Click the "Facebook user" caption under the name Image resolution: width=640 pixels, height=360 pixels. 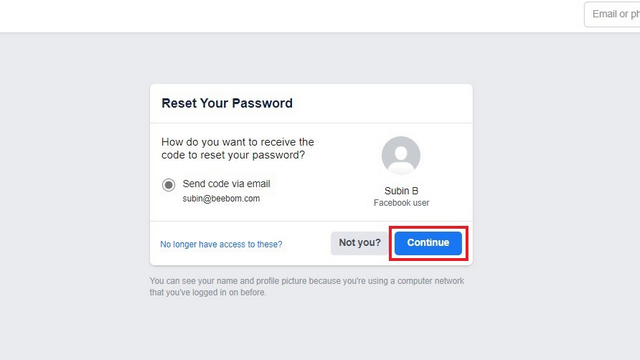(x=401, y=203)
